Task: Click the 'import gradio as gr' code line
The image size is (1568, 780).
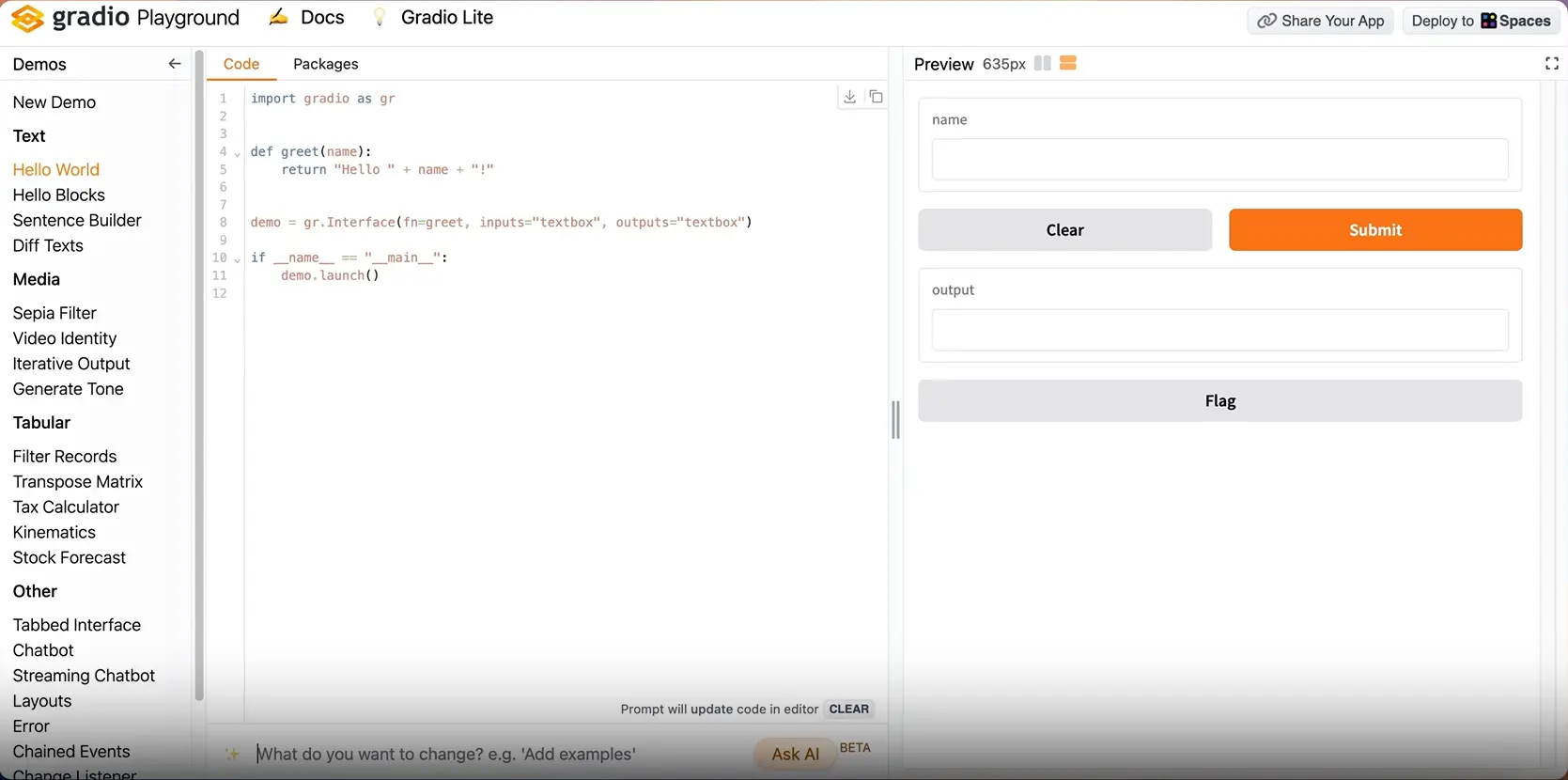Action: pos(322,99)
